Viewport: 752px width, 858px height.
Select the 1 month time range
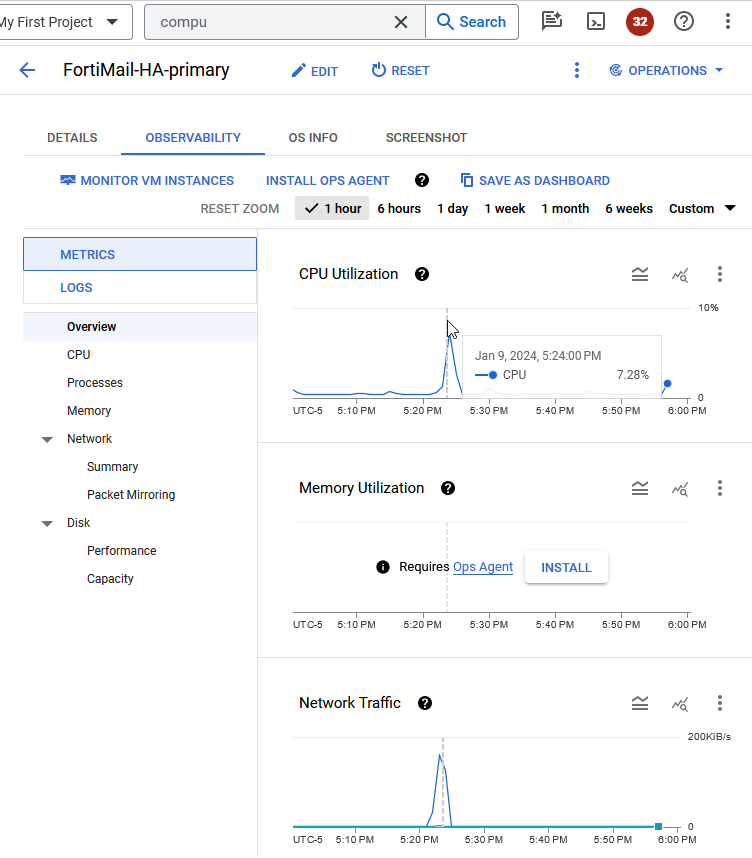(565, 208)
